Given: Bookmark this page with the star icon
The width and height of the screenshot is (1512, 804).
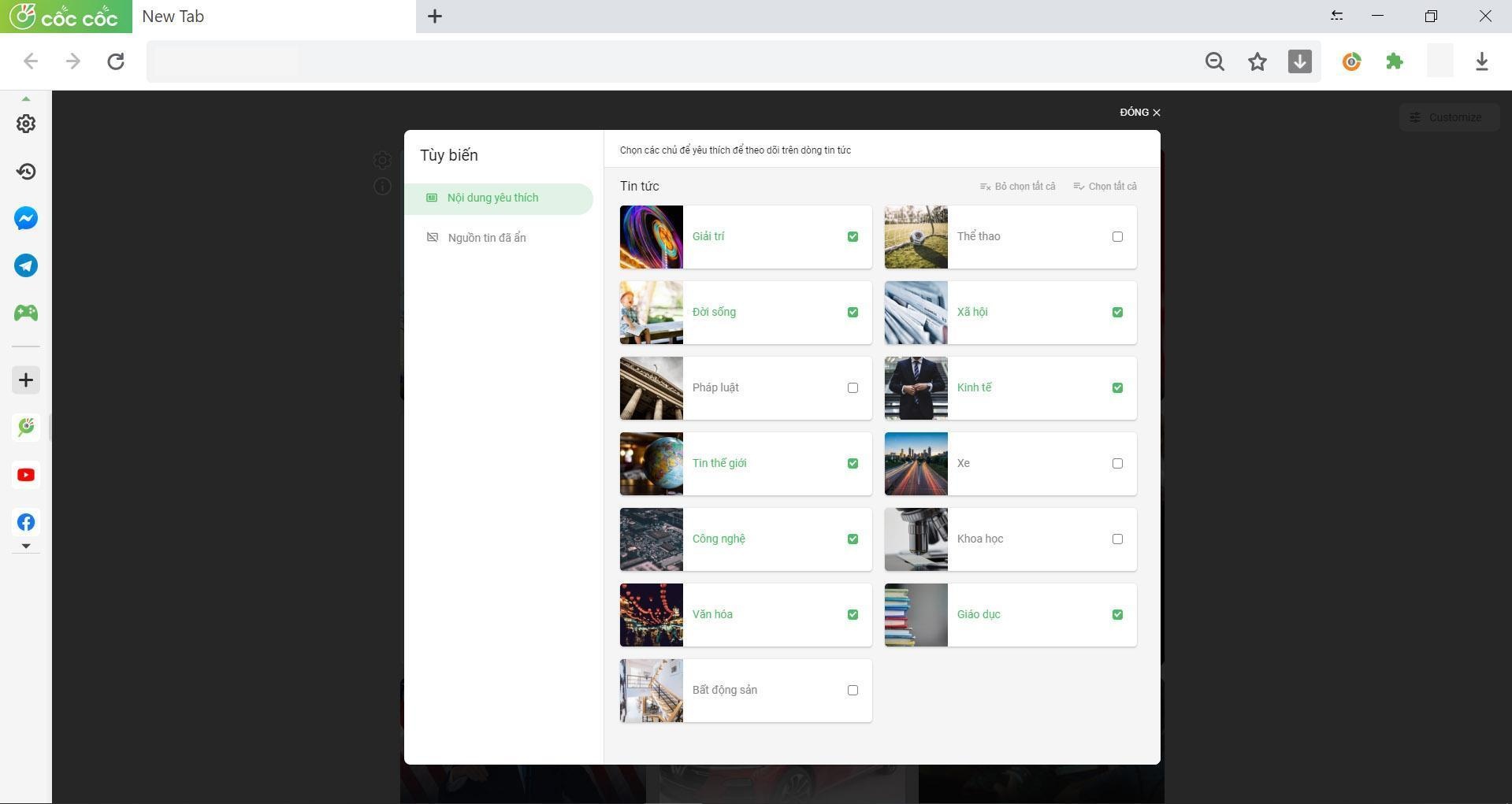Looking at the screenshot, I should coord(1257,61).
